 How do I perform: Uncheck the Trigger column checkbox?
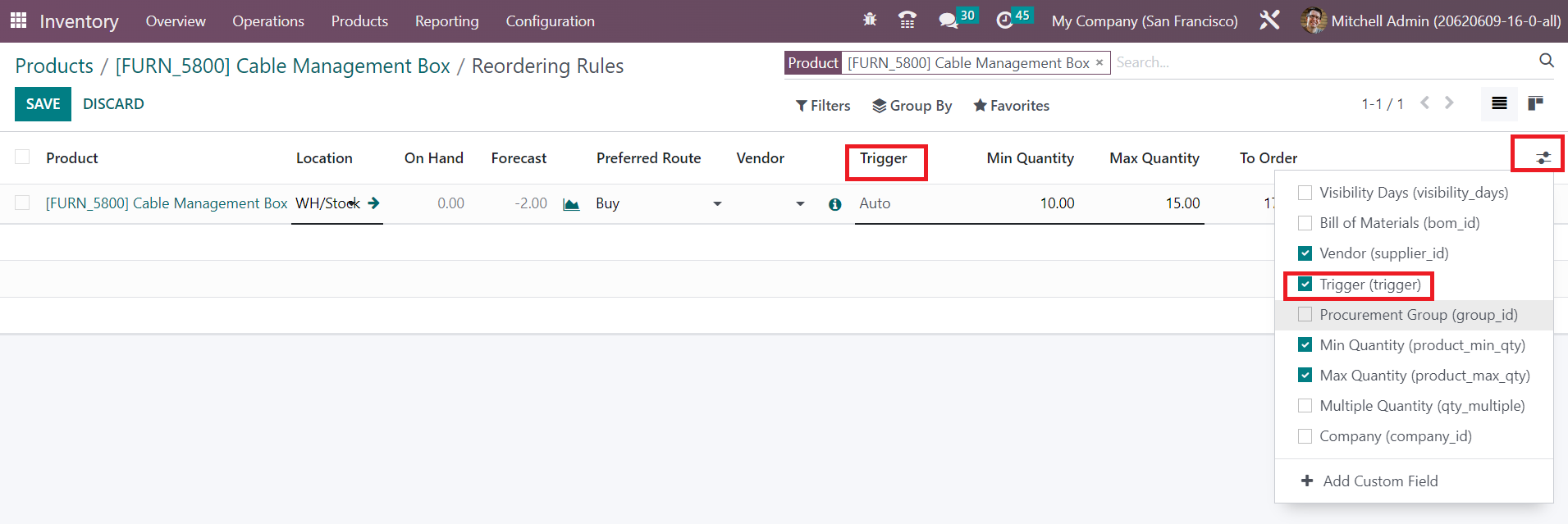1305,285
